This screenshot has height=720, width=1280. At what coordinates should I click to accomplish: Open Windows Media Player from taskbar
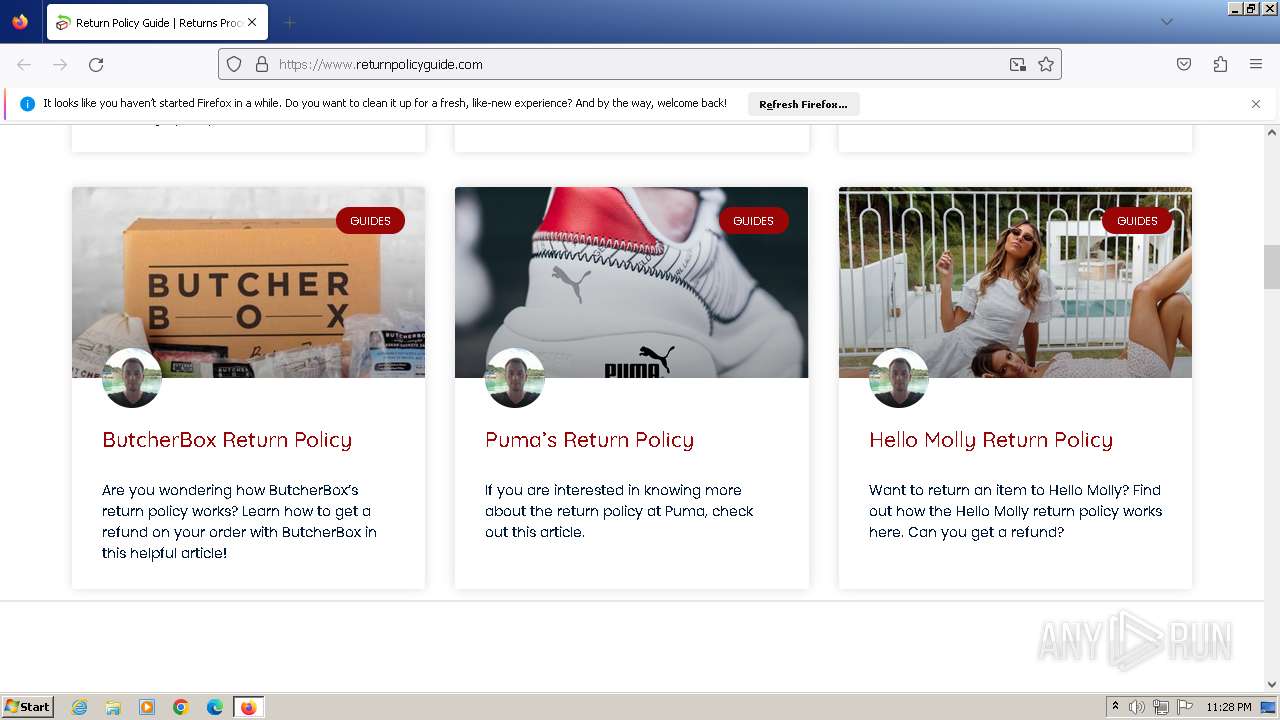click(x=147, y=707)
